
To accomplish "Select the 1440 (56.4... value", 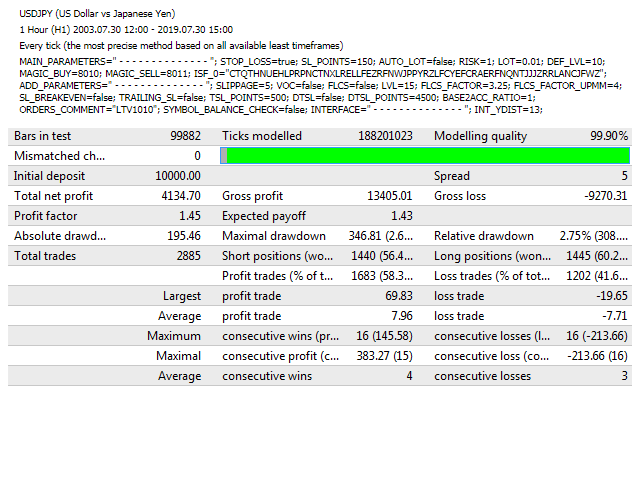I will 382,256.
